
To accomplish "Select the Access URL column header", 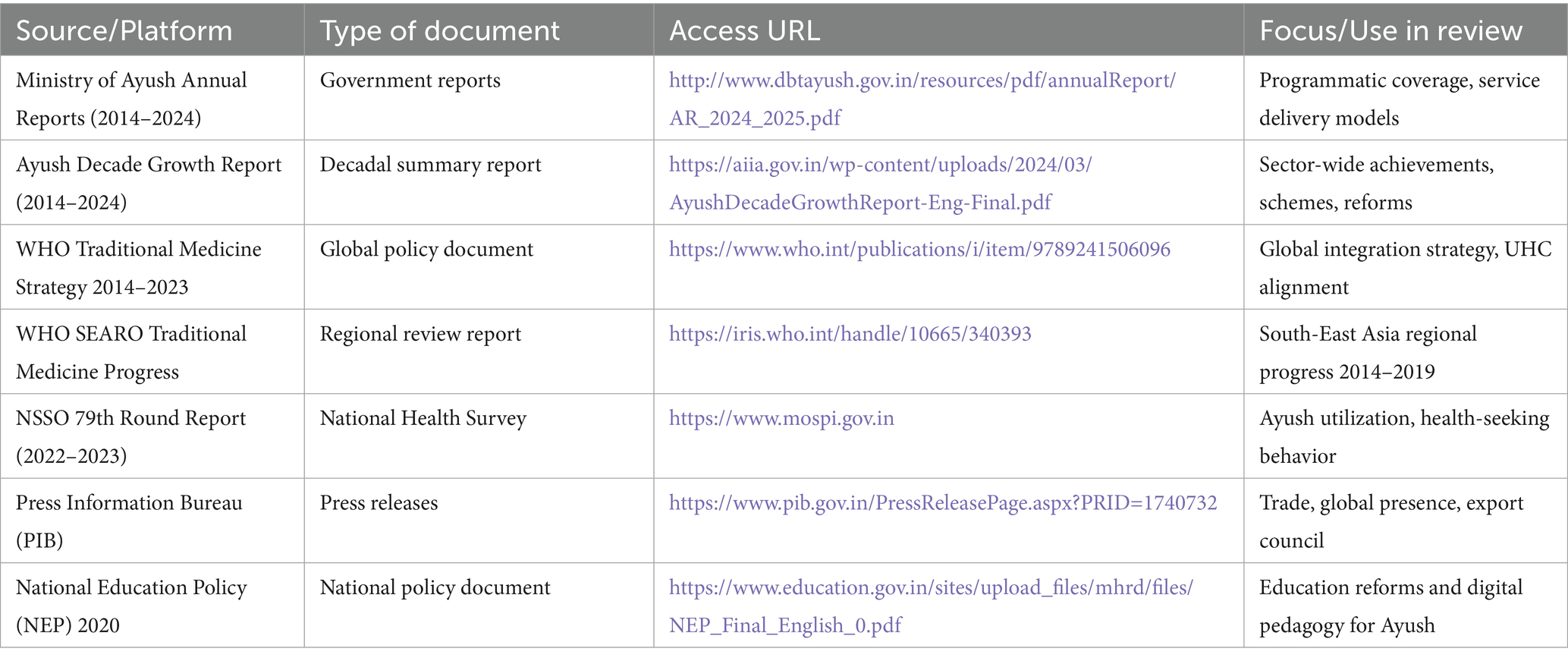I will point(744,30).
